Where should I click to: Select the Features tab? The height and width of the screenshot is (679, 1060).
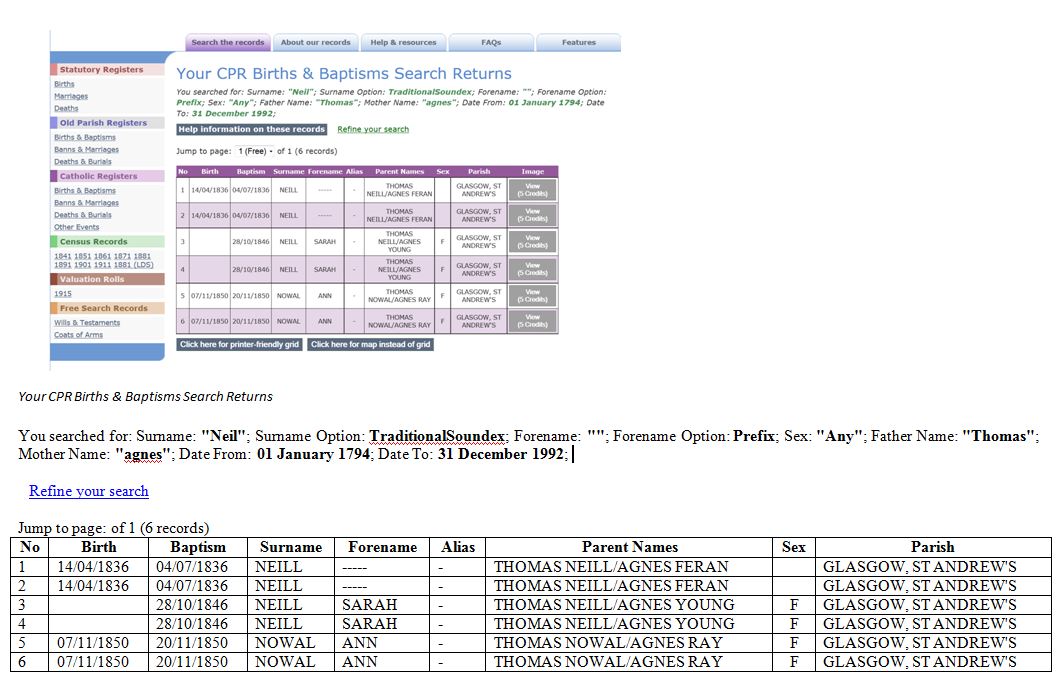click(x=578, y=43)
